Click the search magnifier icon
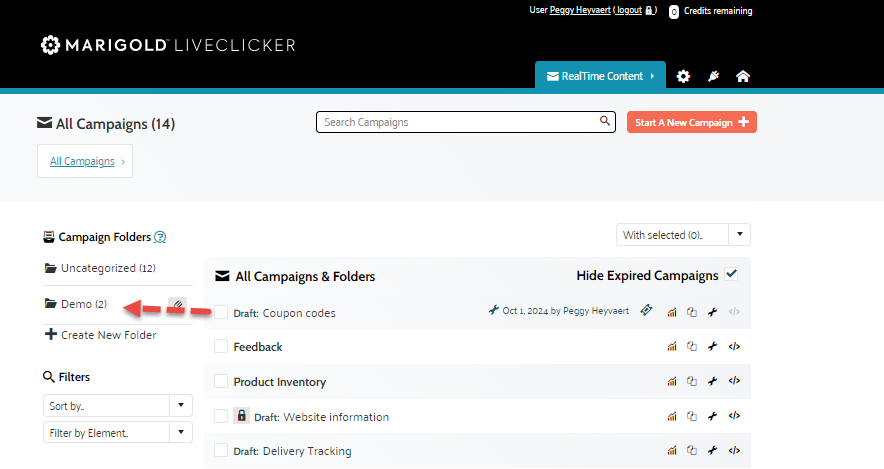The height and width of the screenshot is (469, 884). coord(605,122)
